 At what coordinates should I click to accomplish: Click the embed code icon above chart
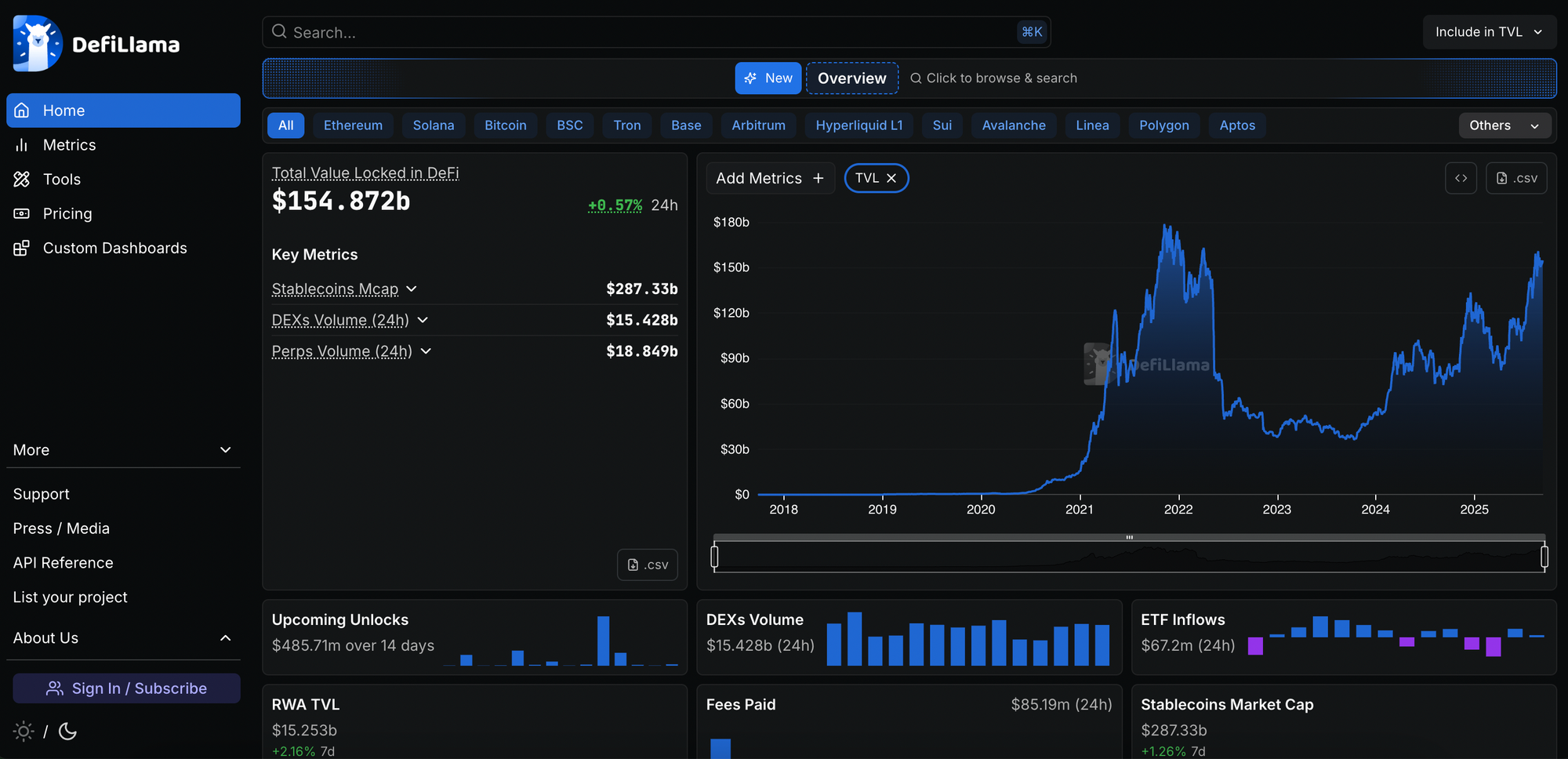[1461, 178]
